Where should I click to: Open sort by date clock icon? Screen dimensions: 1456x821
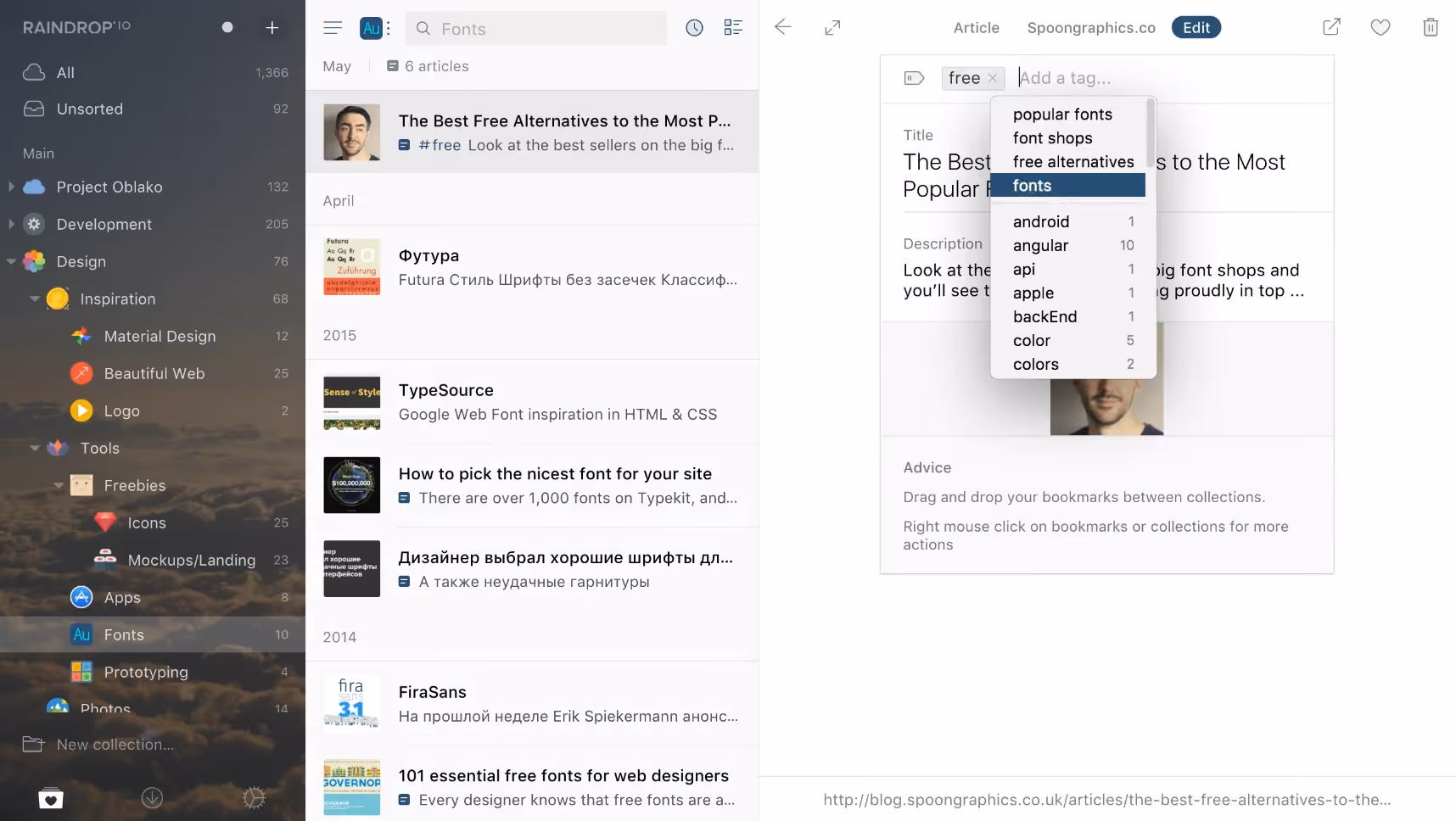[x=694, y=28]
